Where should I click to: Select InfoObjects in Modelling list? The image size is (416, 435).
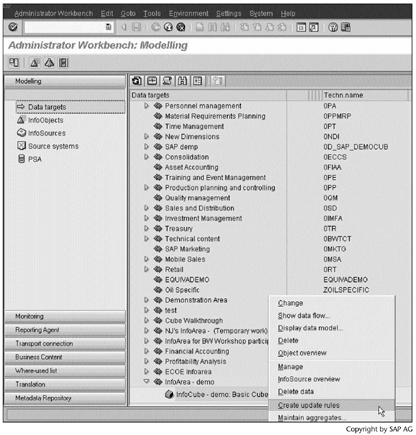click(40, 120)
